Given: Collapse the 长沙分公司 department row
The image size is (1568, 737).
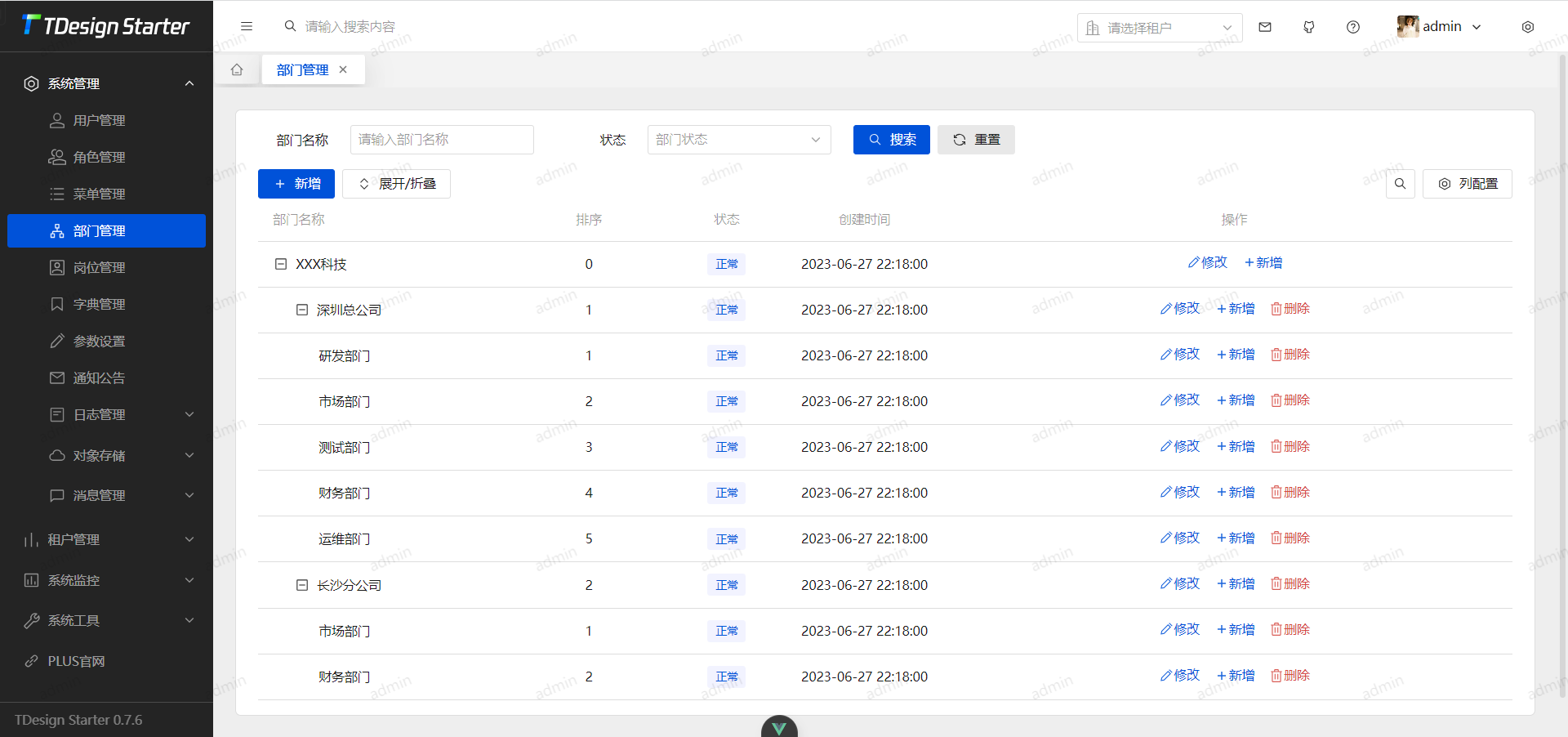Looking at the screenshot, I should point(302,585).
